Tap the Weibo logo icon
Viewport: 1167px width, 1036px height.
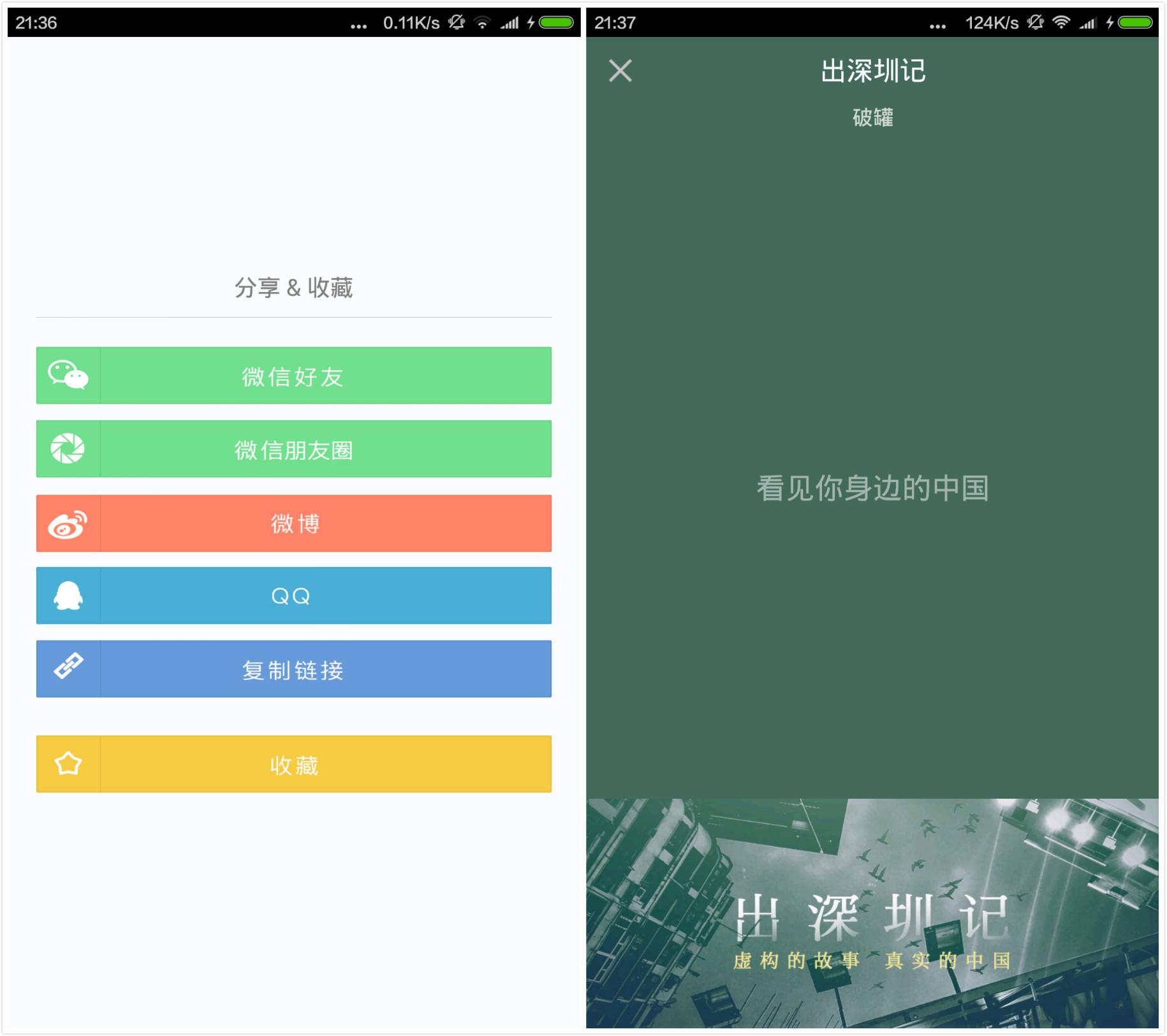click(68, 524)
